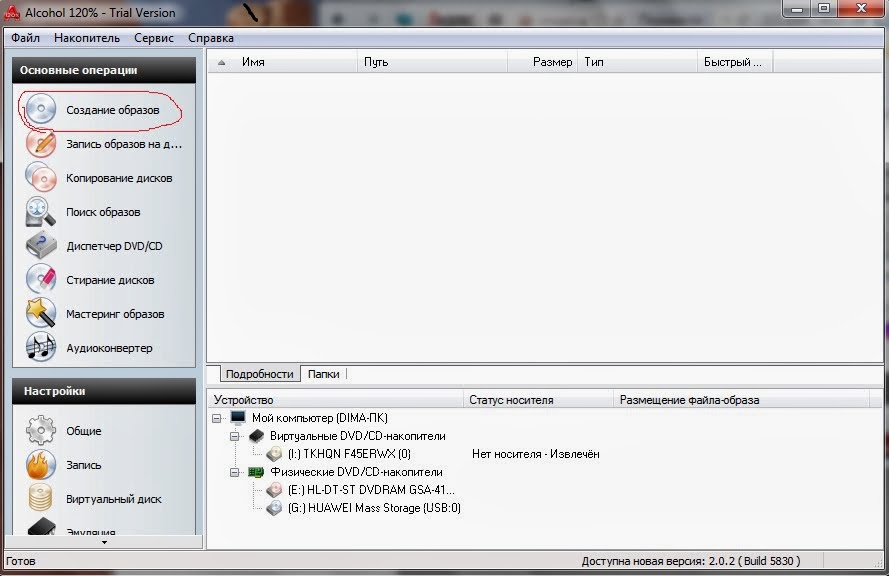The height and width of the screenshot is (576, 889).
Task: Open the Накопитель menu
Action: (87, 38)
